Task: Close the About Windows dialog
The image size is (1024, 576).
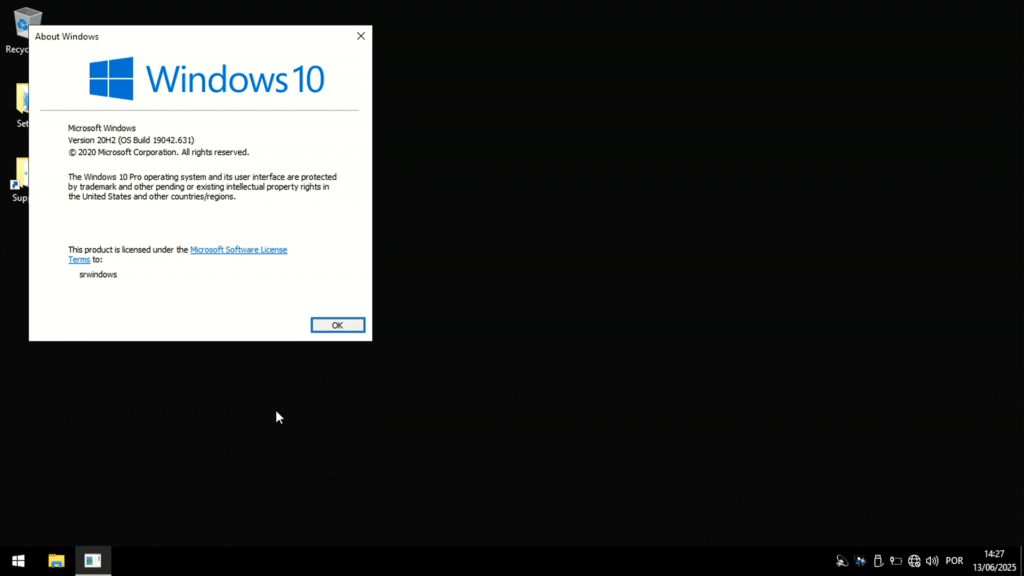Action: 360,37
